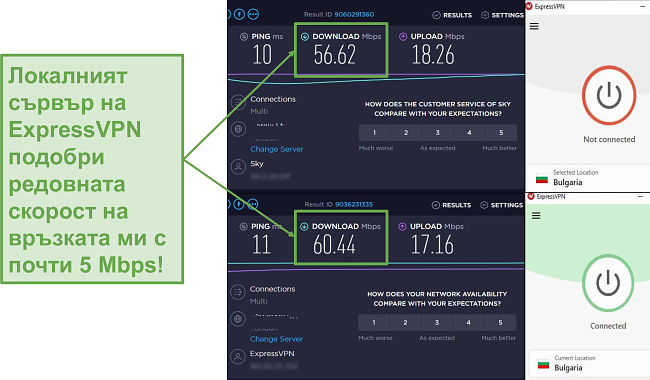Viewport: 650px width, 380px height.
Task: Click Connections Multi icon in top panel
Action: pyautogui.click(x=238, y=102)
